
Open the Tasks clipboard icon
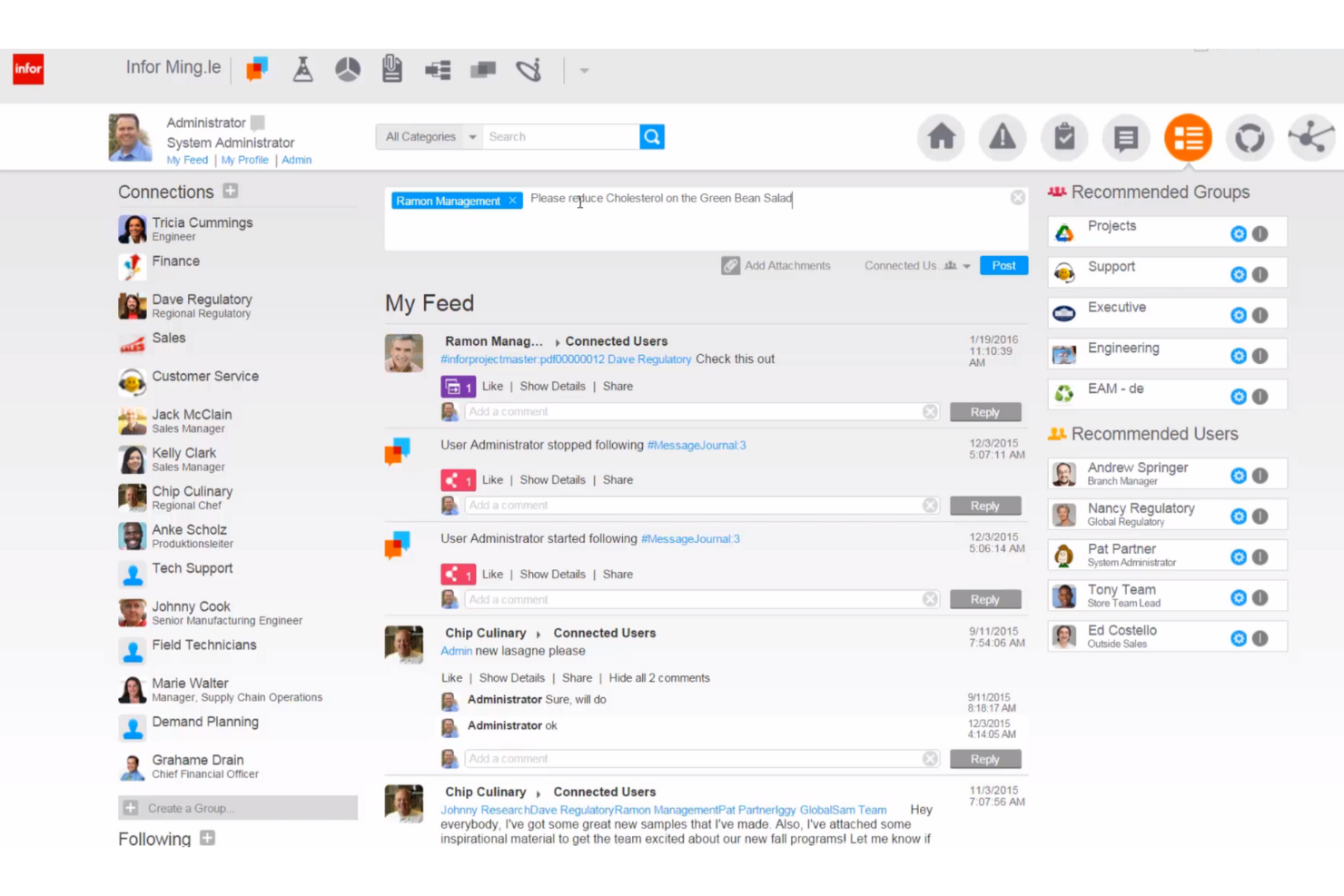click(x=1064, y=138)
